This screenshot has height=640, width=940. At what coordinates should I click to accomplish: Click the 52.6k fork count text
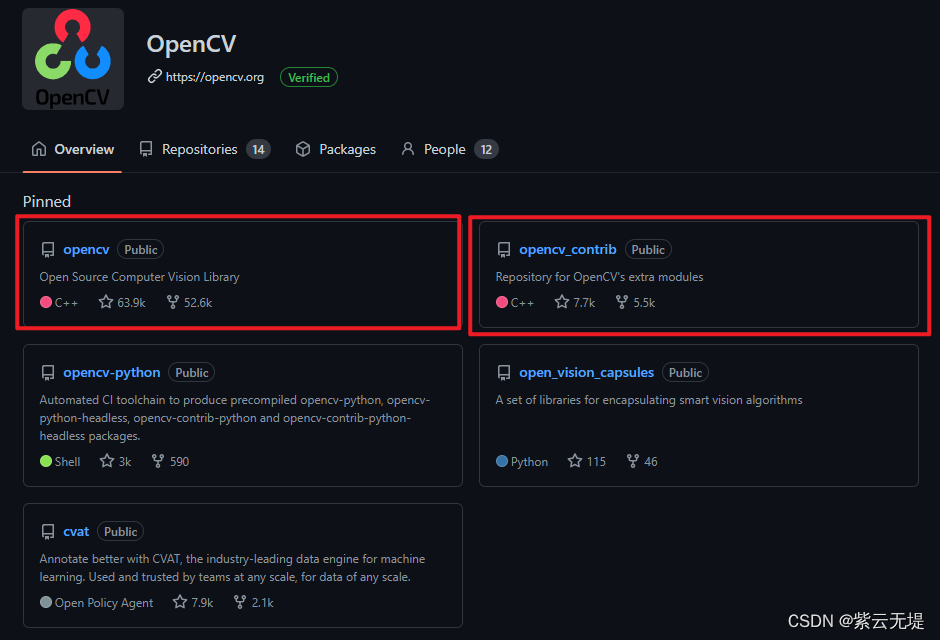click(198, 303)
